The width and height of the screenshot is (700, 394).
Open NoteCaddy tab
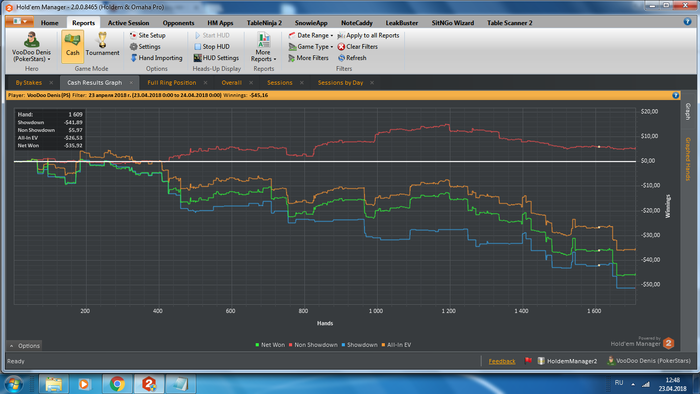[357, 23]
